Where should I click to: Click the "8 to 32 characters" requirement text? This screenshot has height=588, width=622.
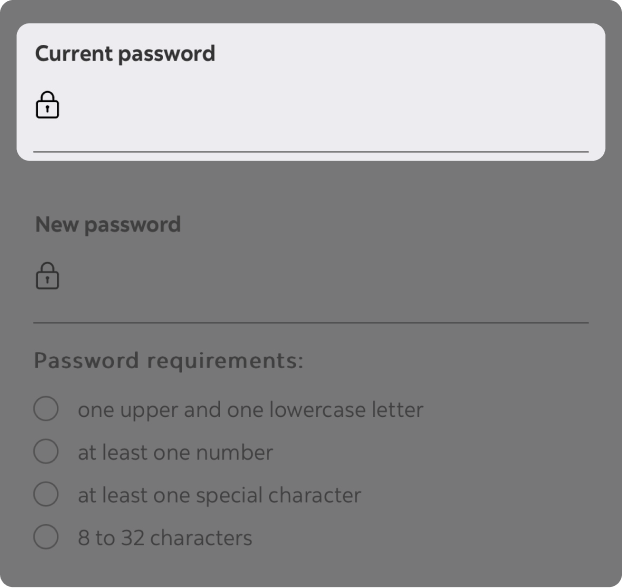[x=165, y=538]
